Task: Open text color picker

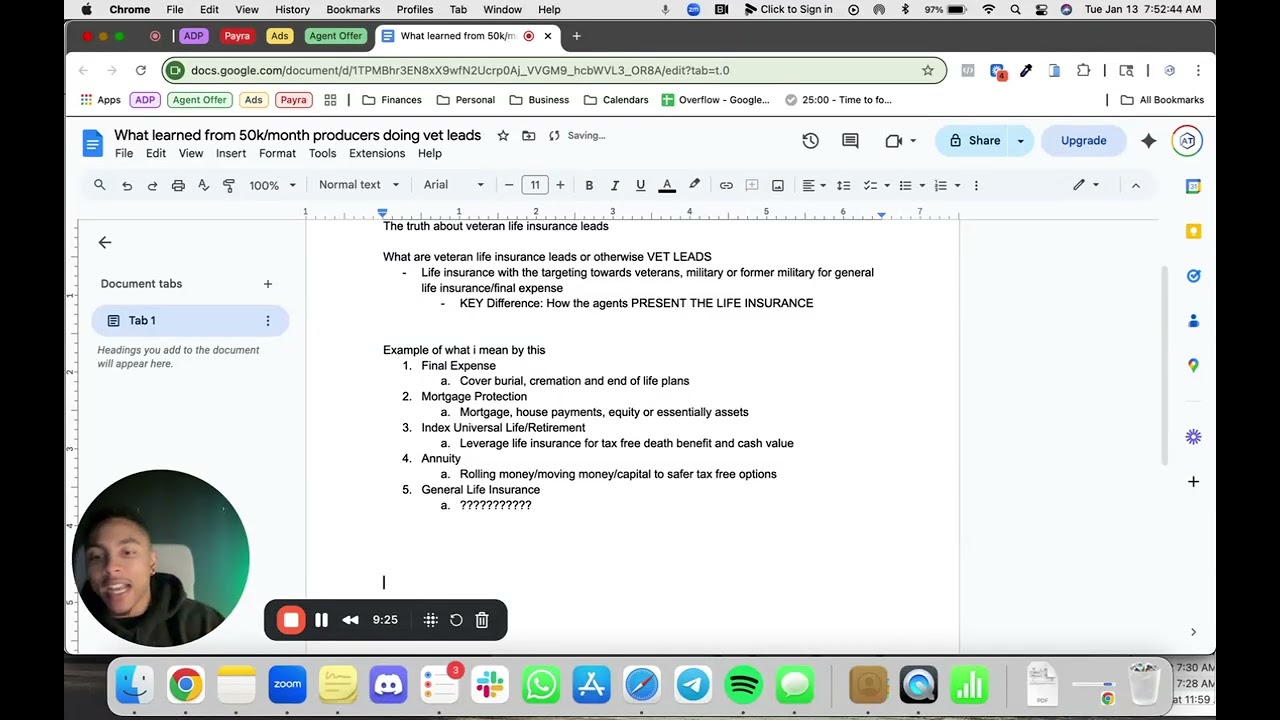Action: coord(667,185)
